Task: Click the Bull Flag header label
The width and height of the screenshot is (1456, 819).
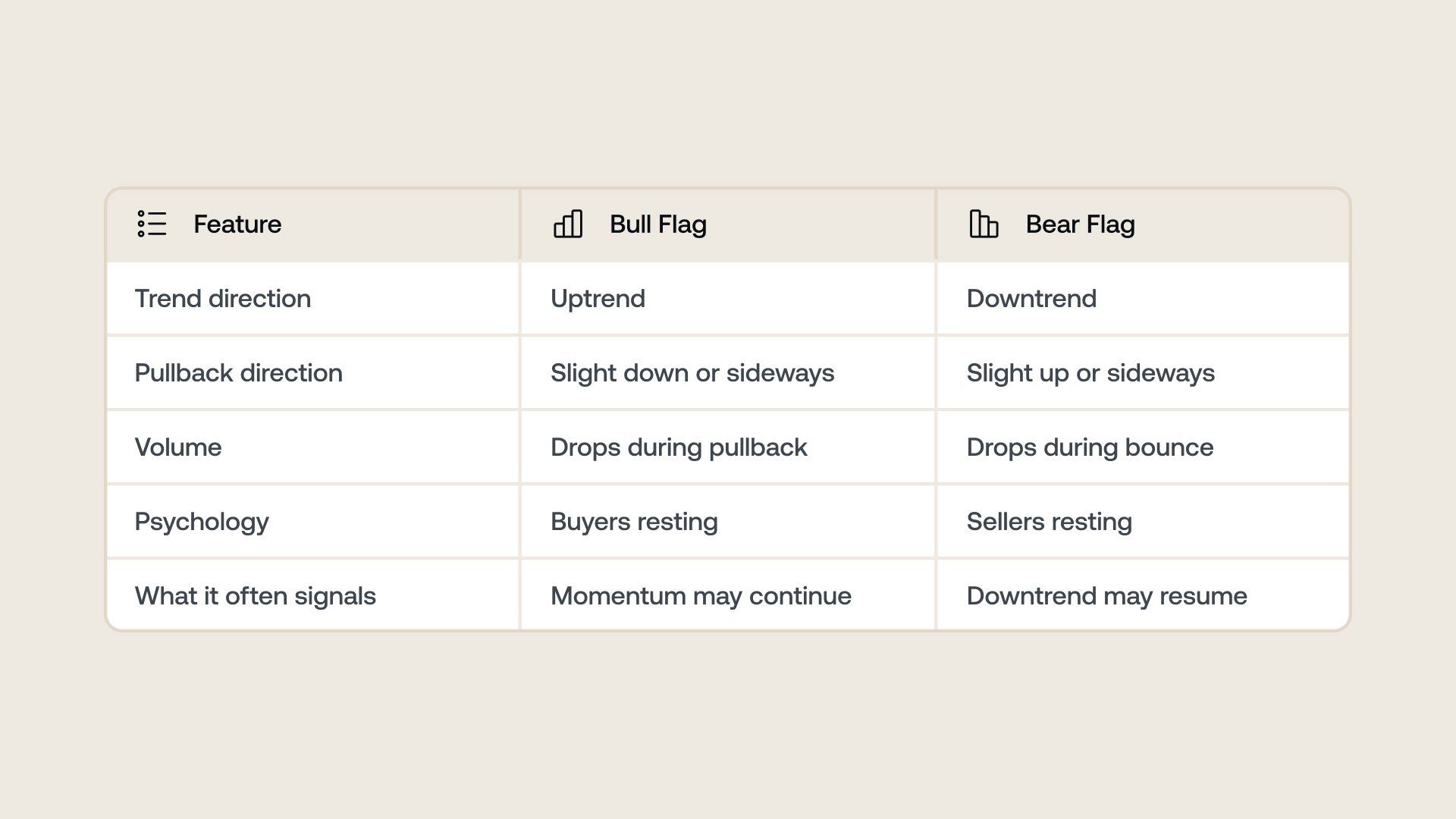Action: point(657,224)
